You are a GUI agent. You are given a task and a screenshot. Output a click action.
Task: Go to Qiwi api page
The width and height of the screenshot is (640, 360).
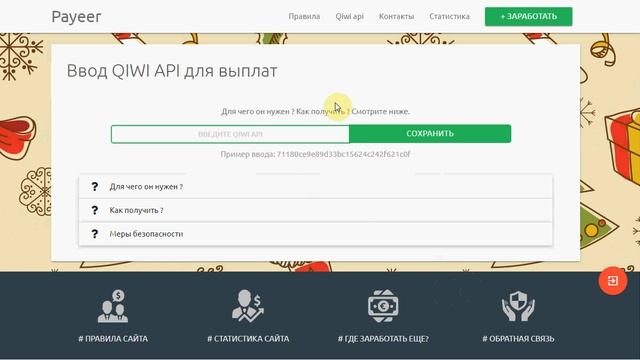tap(349, 17)
